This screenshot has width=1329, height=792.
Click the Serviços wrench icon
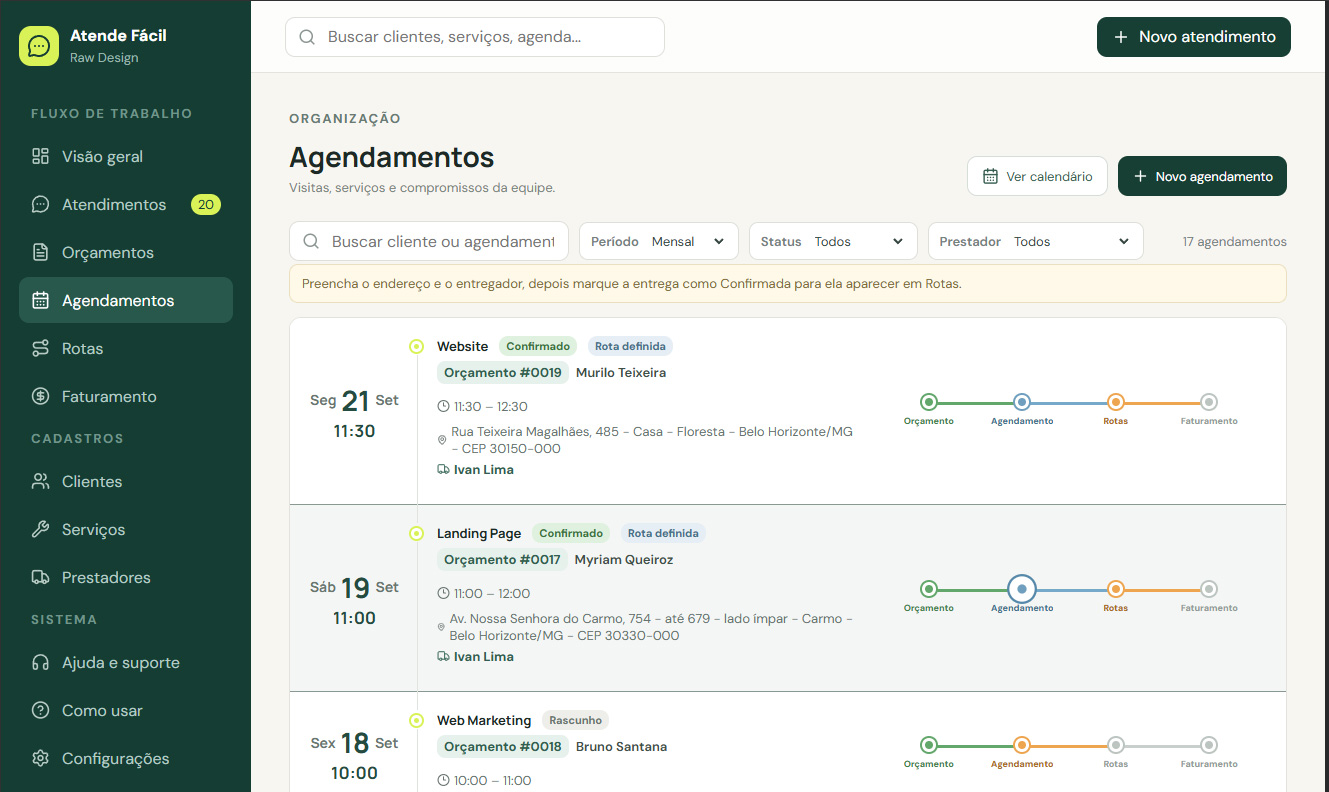click(40, 529)
